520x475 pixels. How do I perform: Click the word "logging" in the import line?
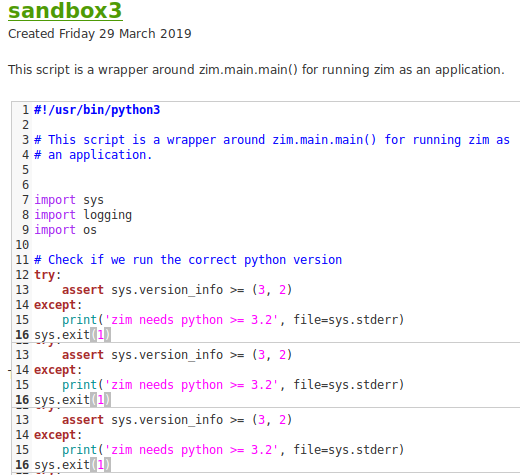point(107,215)
